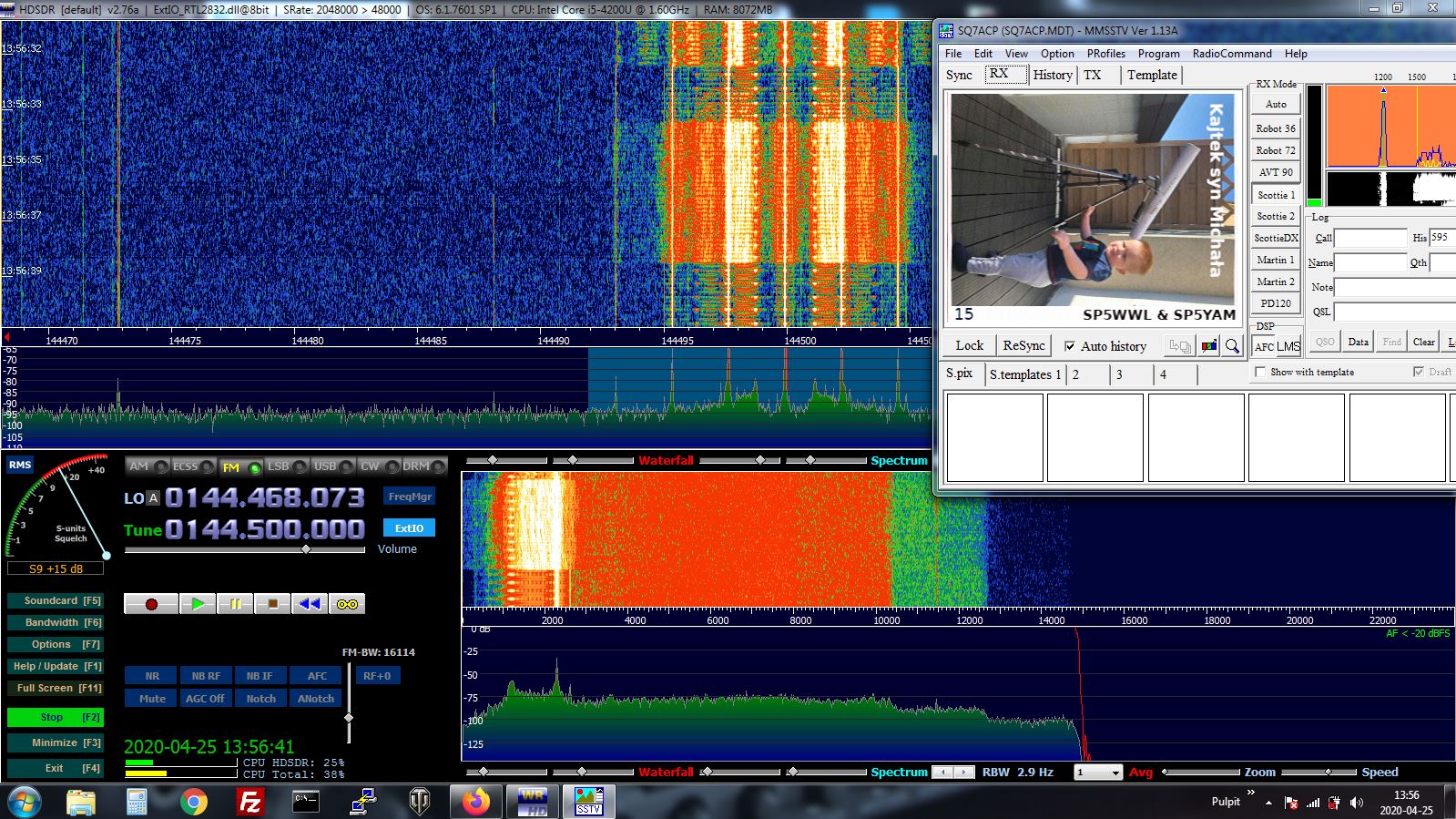Click the MMSSTV taskbar icon
Screen dimensions: 1456x819
[588, 802]
